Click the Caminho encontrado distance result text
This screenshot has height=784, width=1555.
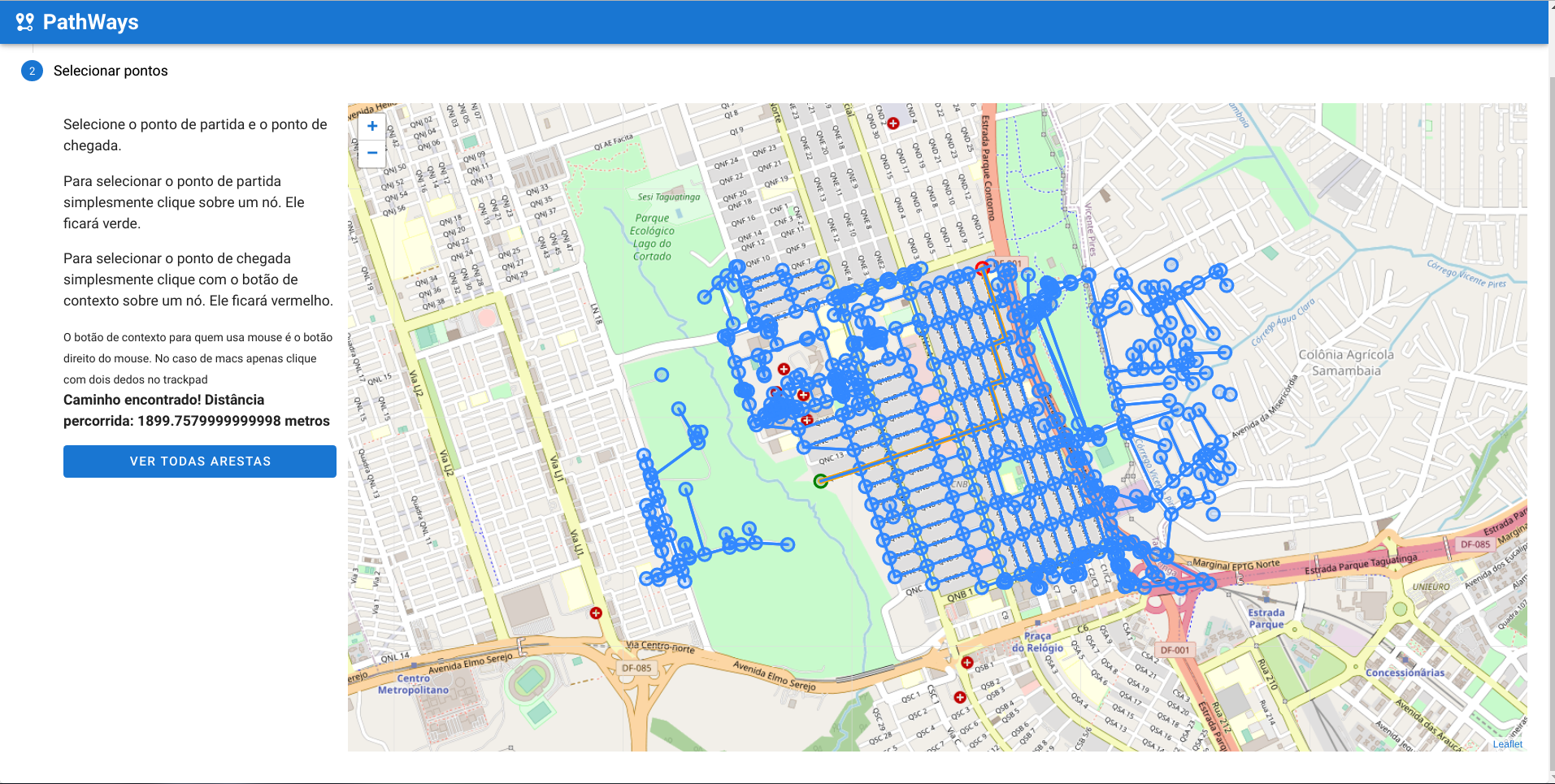click(x=197, y=410)
